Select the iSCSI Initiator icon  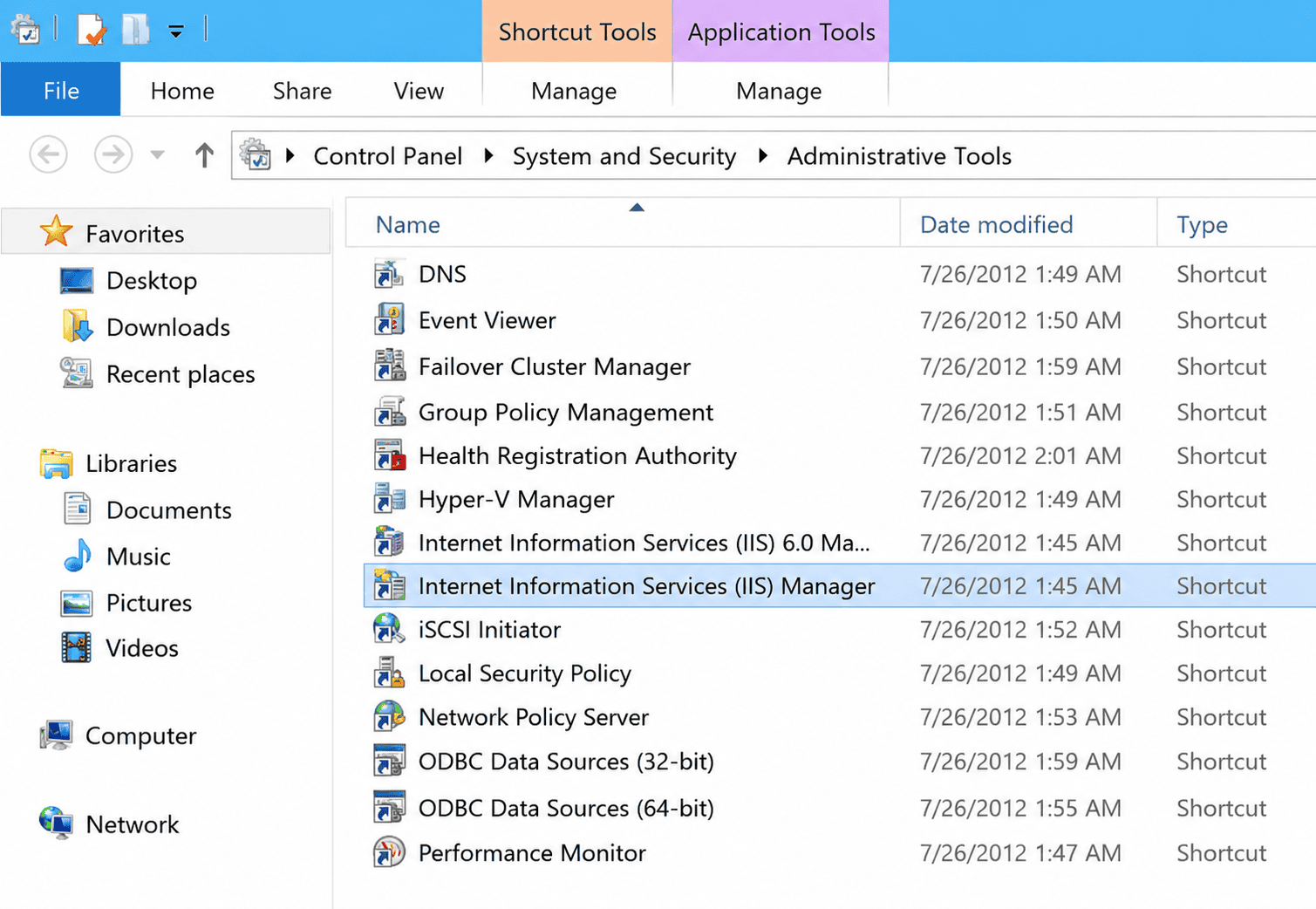(389, 629)
